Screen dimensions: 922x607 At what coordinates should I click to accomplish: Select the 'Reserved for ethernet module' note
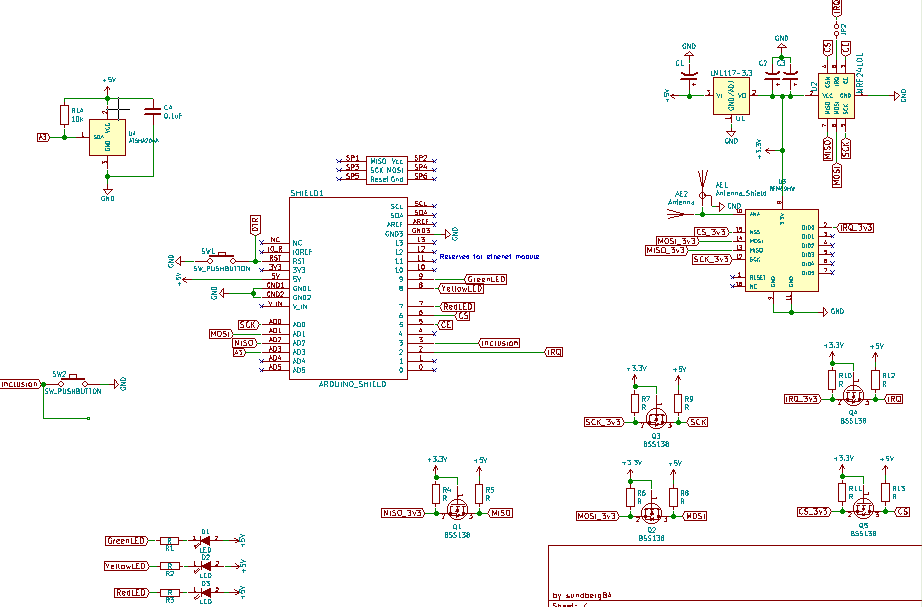(489, 257)
